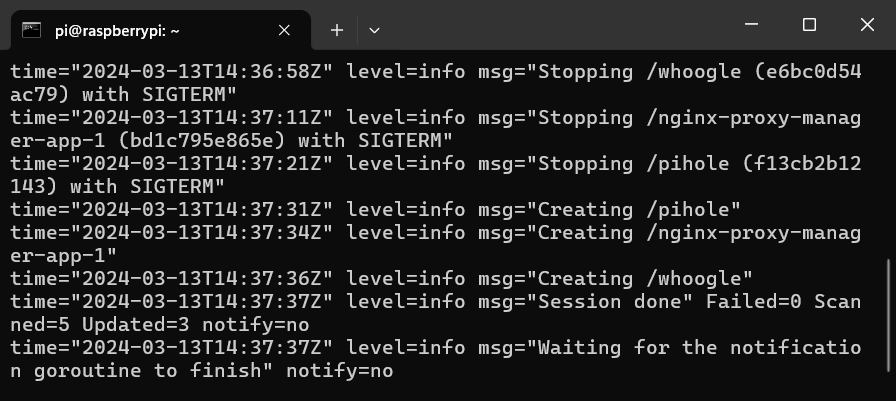Click the 2024-03-13T14:36:58Z timestamp
Viewport: 896px width, 401px height.
(202, 72)
